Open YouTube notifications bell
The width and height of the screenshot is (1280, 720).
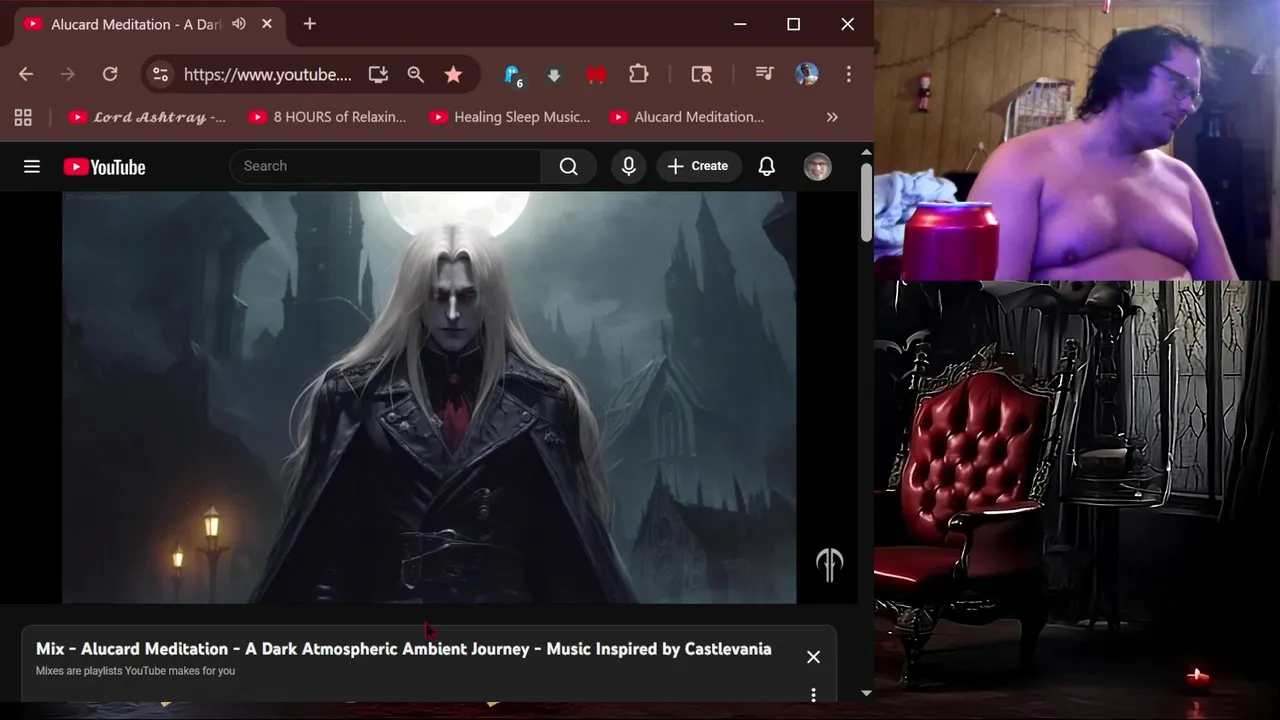767,166
